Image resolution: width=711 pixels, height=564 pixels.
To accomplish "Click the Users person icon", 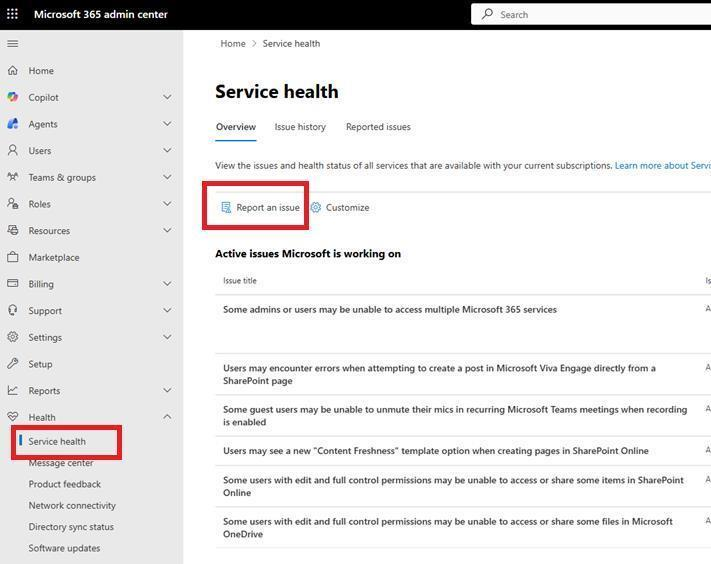I will tap(13, 150).
